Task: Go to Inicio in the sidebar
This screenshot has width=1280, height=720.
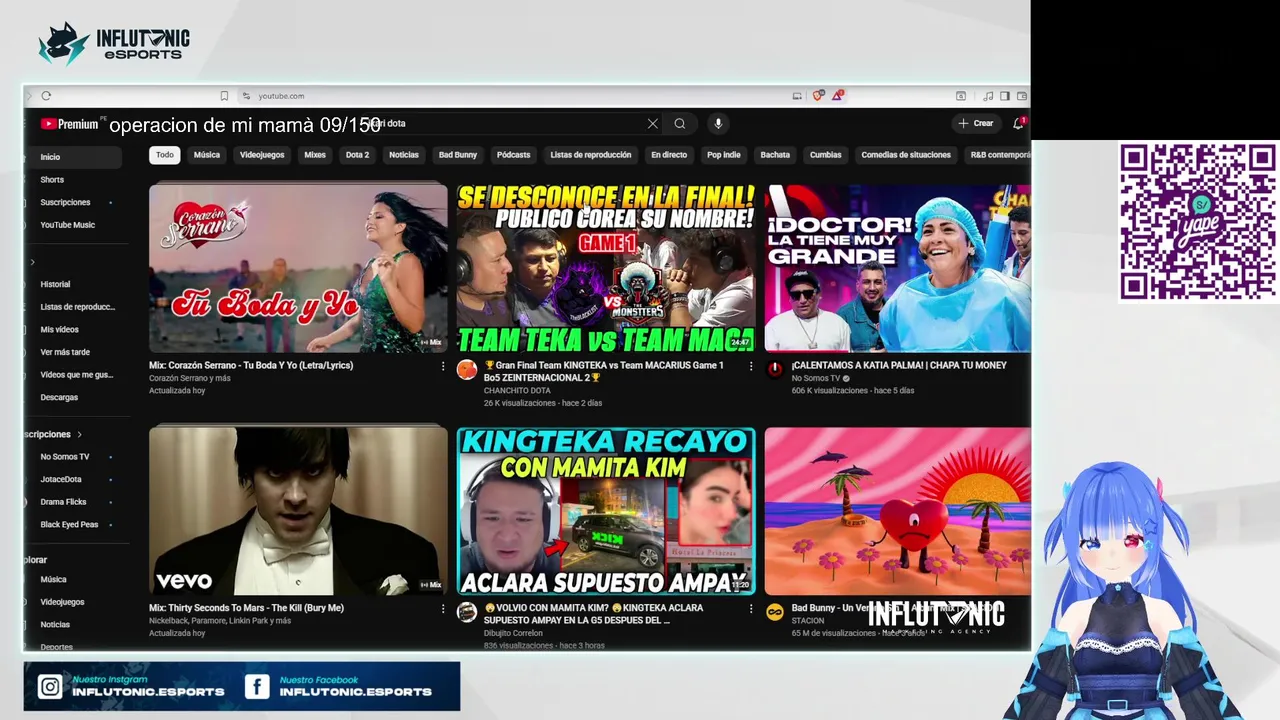Action: 73,157
